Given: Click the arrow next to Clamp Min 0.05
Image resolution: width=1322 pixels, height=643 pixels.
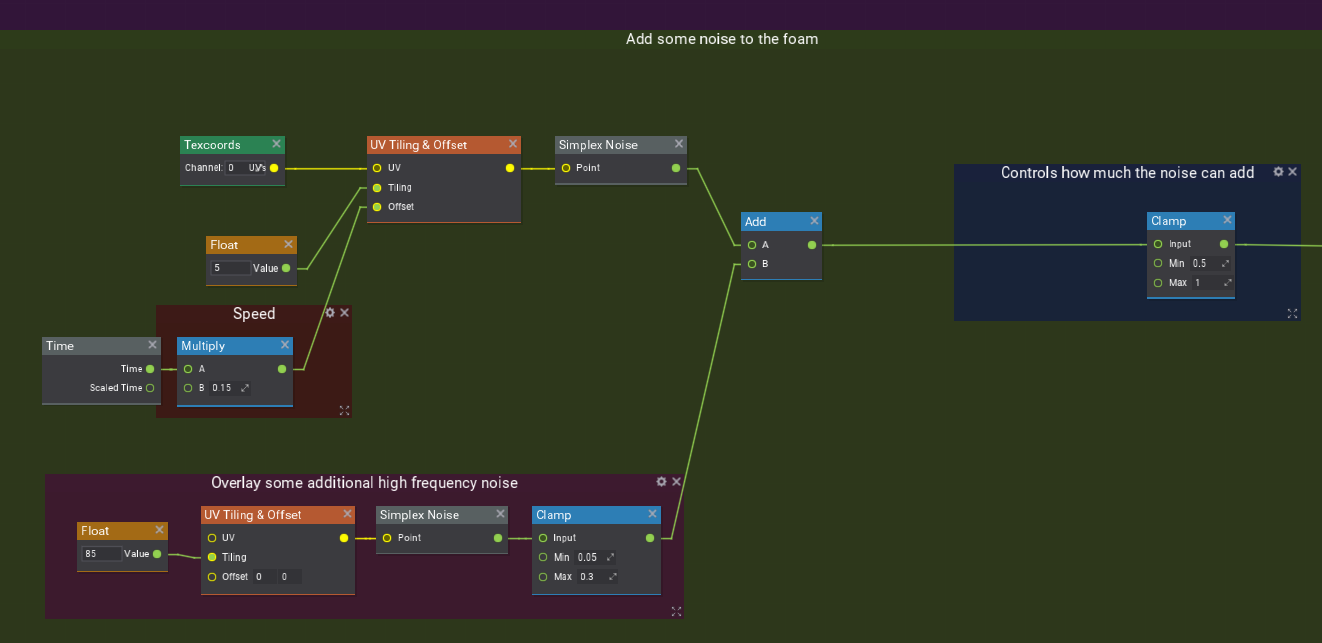Looking at the screenshot, I should 610,557.
